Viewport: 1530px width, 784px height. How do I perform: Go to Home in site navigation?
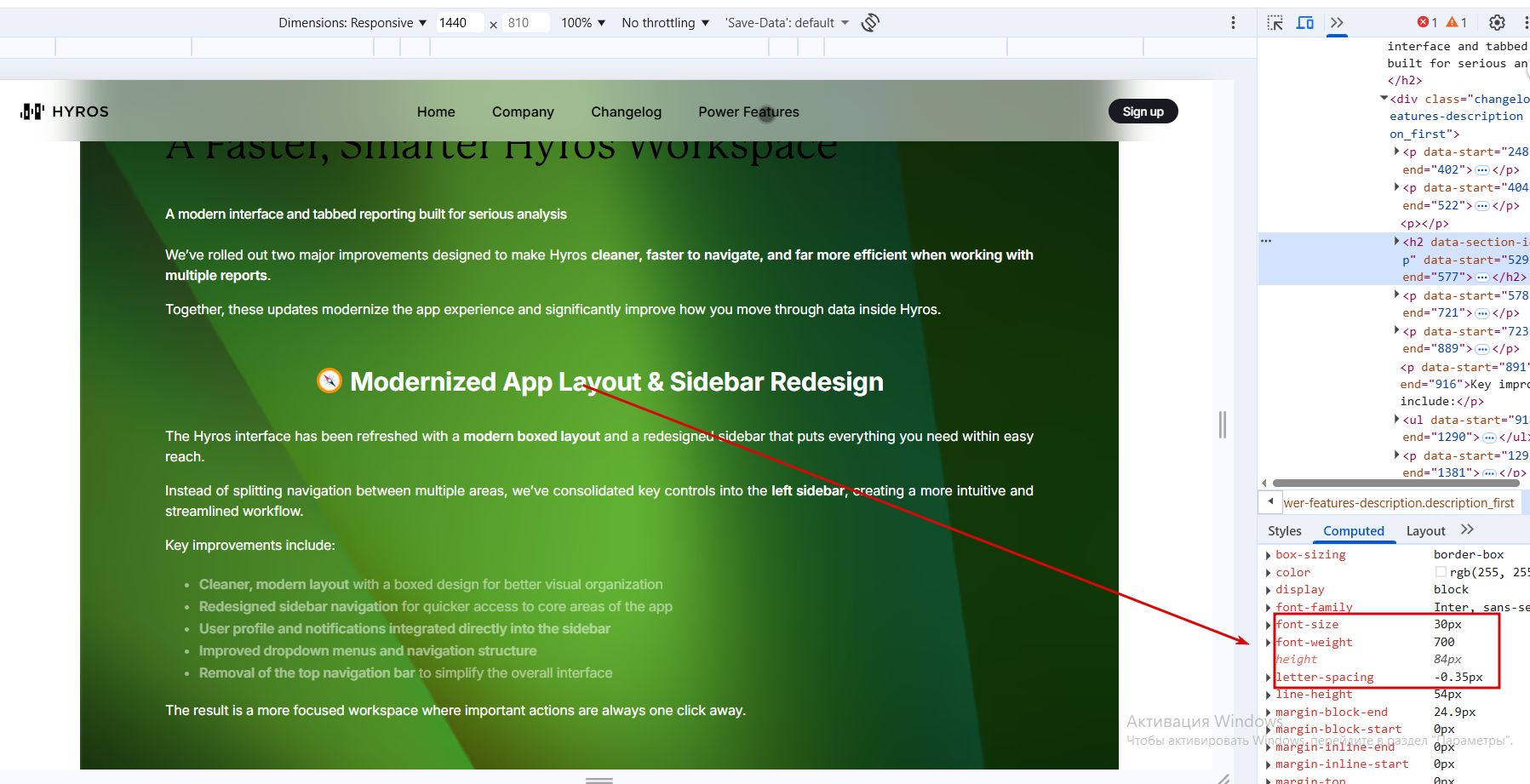pyautogui.click(x=436, y=112)
